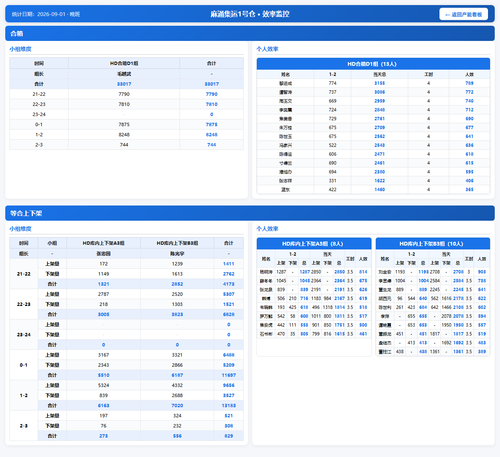This screenshot has width=500, height=457.
Task: Click the value 2520 in B3 column
Action: 177,294
